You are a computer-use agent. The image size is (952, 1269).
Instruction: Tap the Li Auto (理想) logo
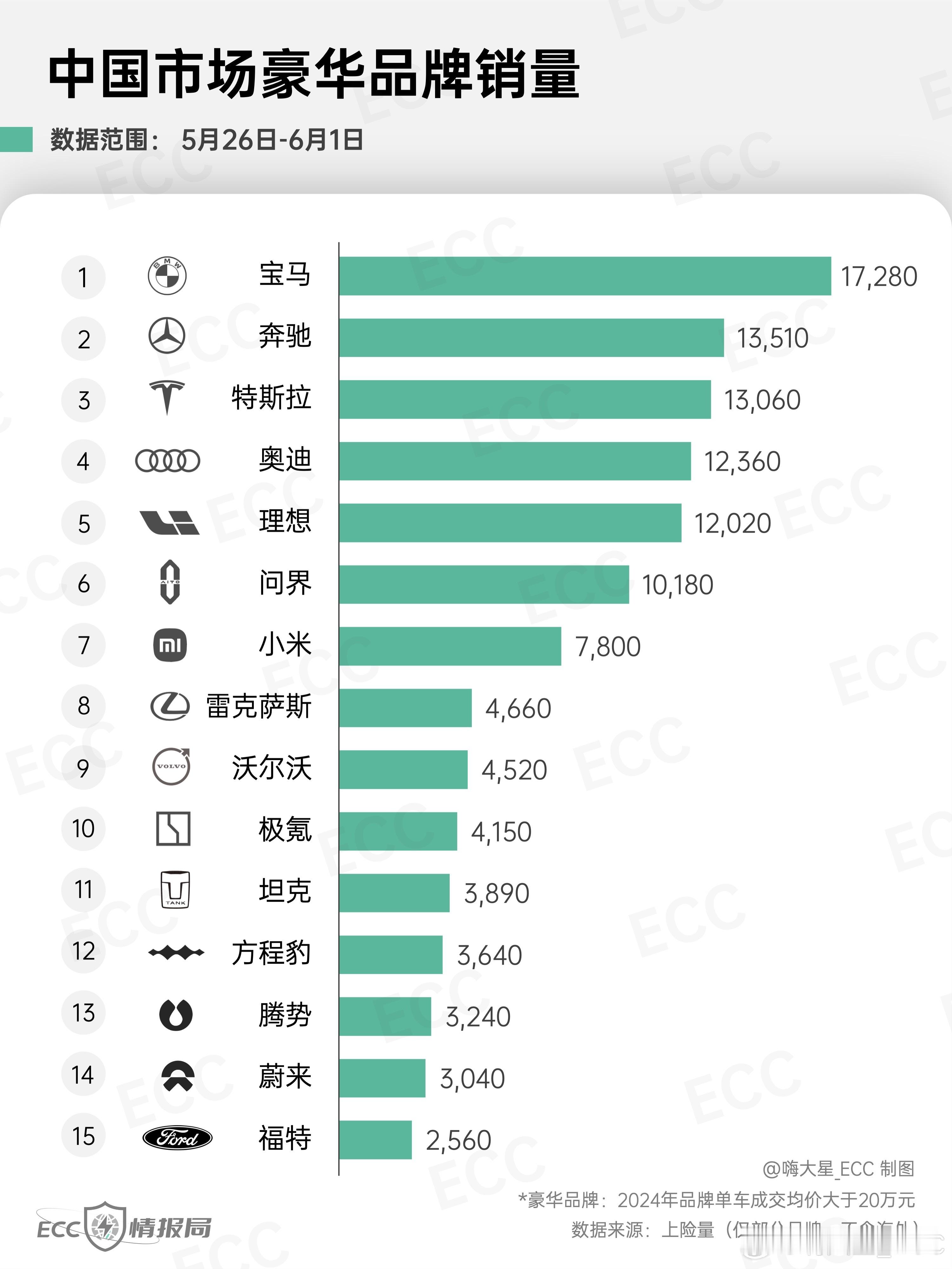[169, 523]
